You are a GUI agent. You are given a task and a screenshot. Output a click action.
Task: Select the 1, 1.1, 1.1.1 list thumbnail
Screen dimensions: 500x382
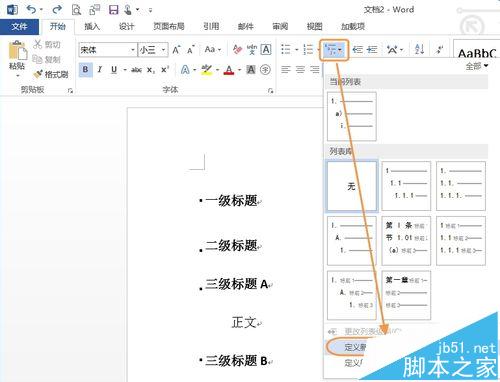click(406, 186)
